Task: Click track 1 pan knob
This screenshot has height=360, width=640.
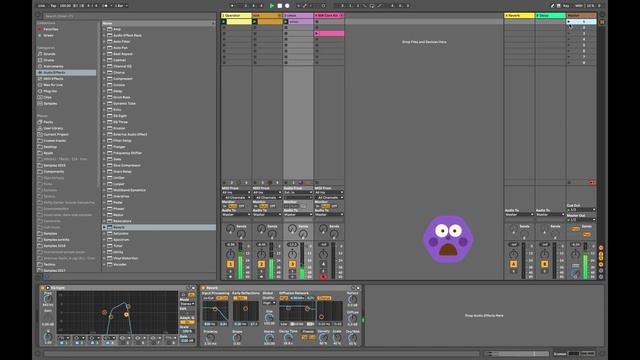Action: 230,254
